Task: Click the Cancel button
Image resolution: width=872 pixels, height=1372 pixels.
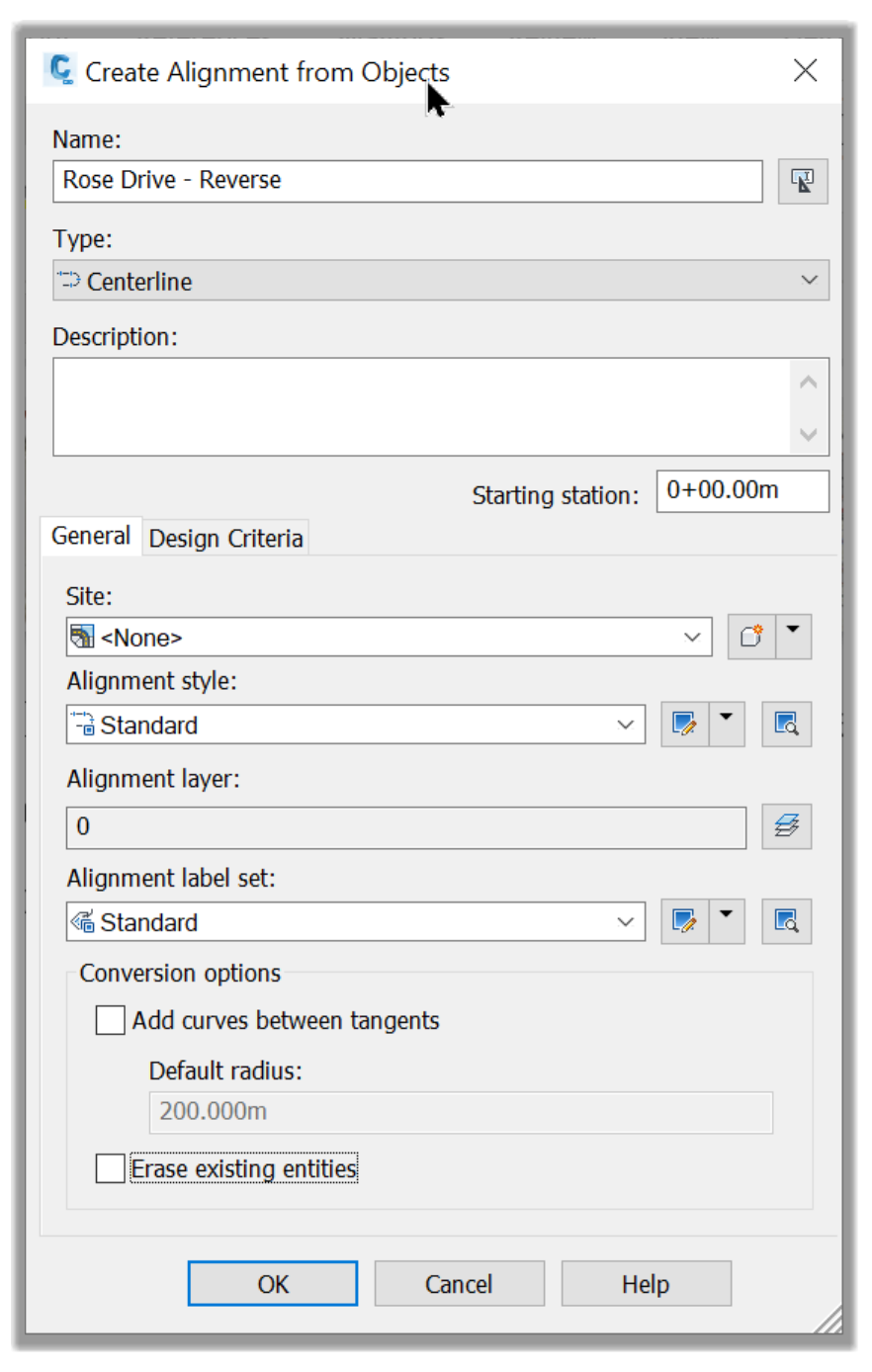Action: [x=459, y=1283]
